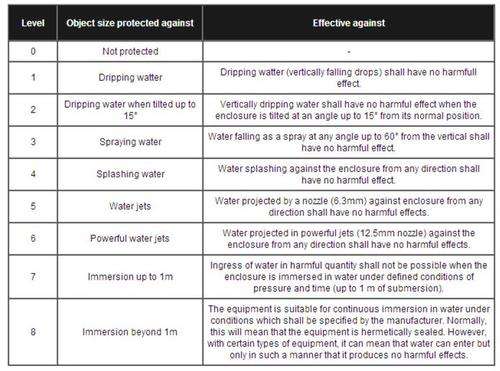
Task: Click the Immersion up to 1m cell
Action: pos(130,277)
